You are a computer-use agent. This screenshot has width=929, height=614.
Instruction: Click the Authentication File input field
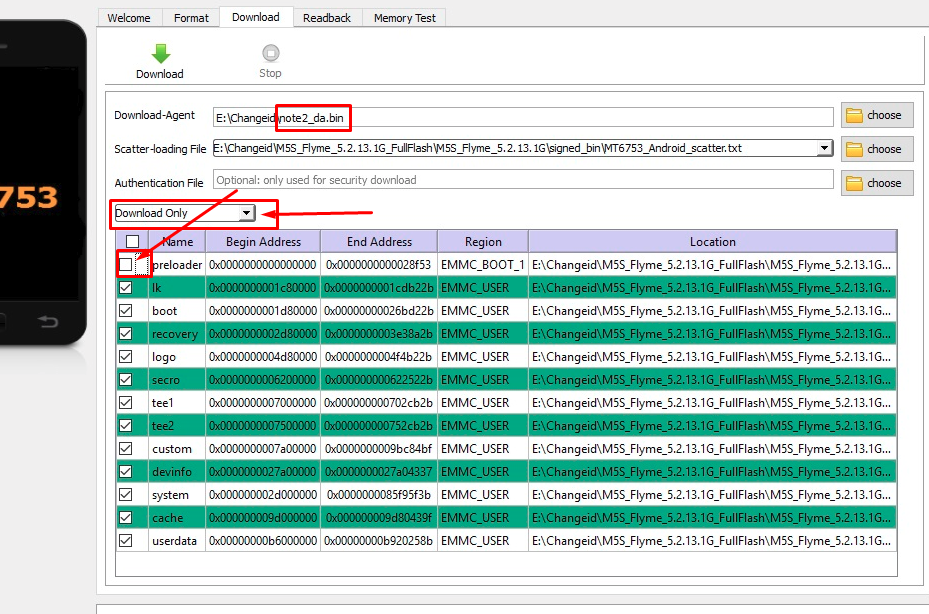coord(522,180)
